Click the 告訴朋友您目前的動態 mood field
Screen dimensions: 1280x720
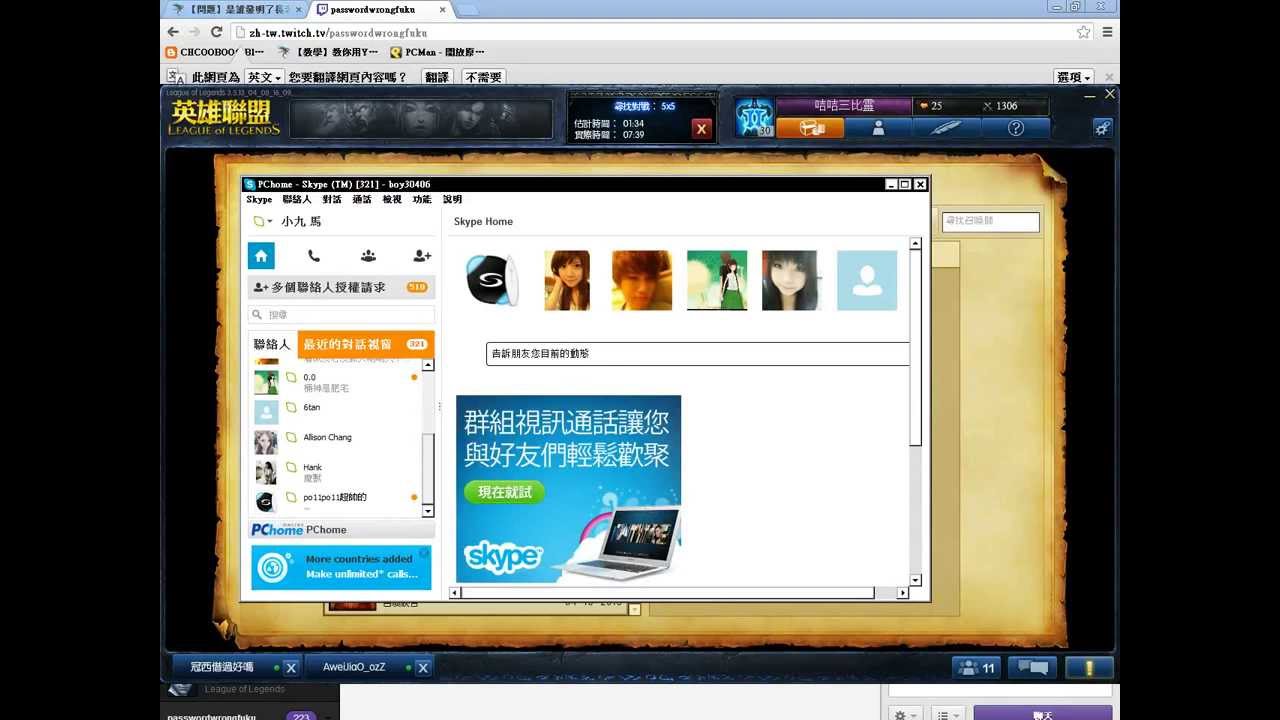(x=697, y=354)
